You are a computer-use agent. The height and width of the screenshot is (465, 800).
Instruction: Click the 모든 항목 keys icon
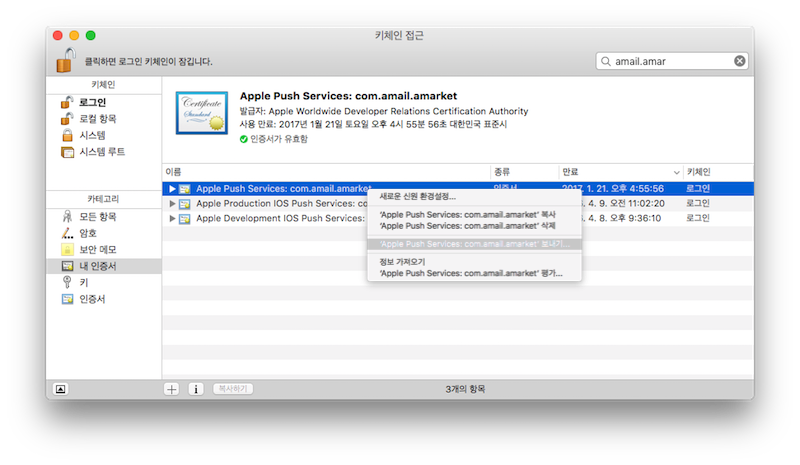tap(67, 217)
